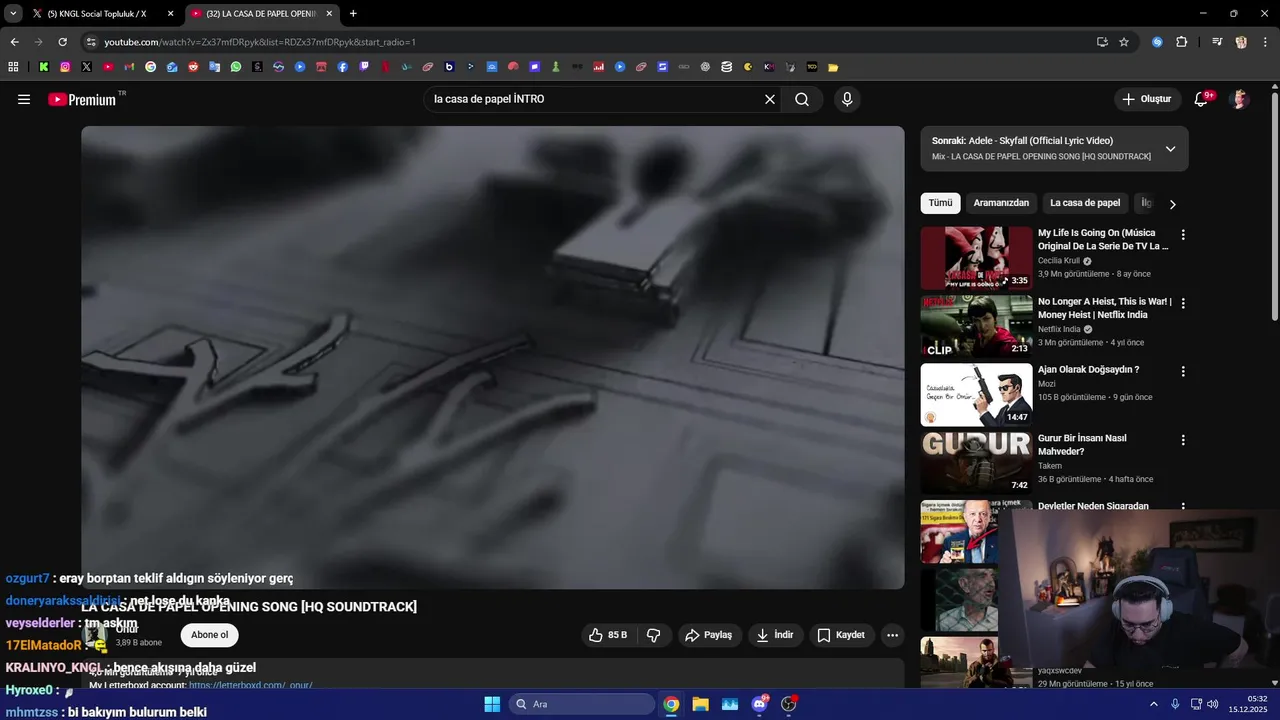
Task: Open a new browser tab
Action: point(353,14)
